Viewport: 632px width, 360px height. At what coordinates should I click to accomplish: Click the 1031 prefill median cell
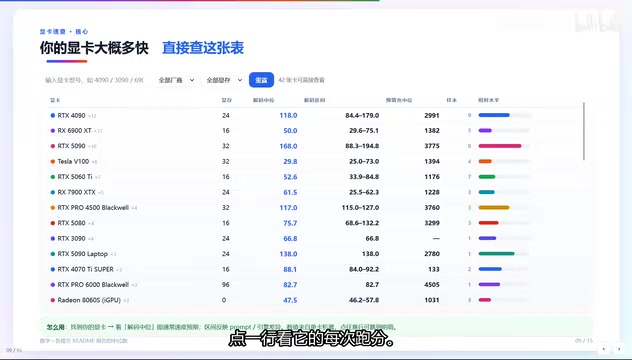pos(432,300)
